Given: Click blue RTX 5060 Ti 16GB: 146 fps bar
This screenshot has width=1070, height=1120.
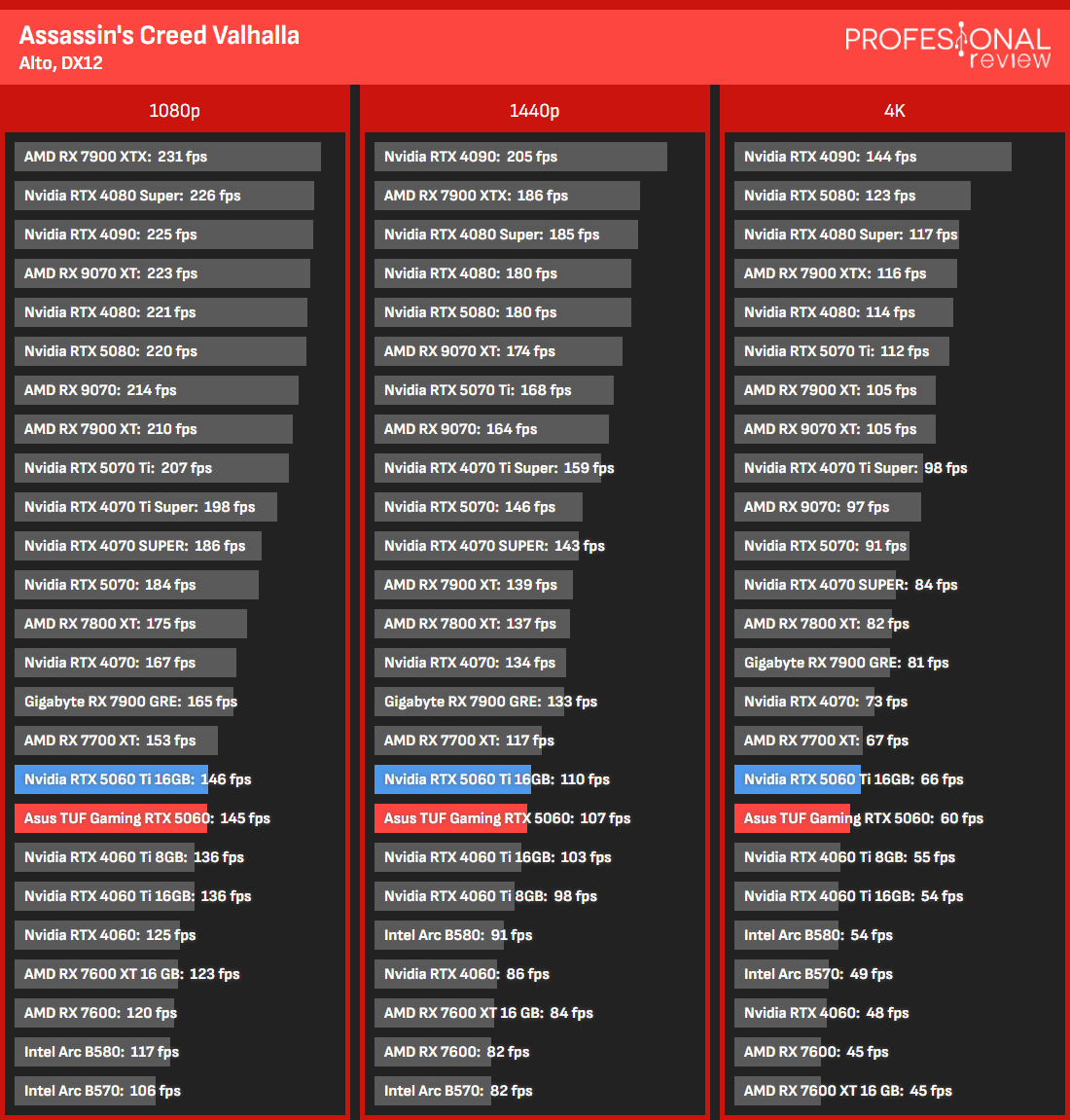Looking at the screenshot, I should click(x=111, y=779).
